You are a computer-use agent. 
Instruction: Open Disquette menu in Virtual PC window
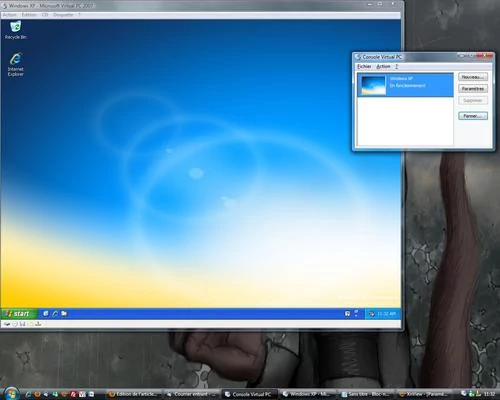click(63, 15)
